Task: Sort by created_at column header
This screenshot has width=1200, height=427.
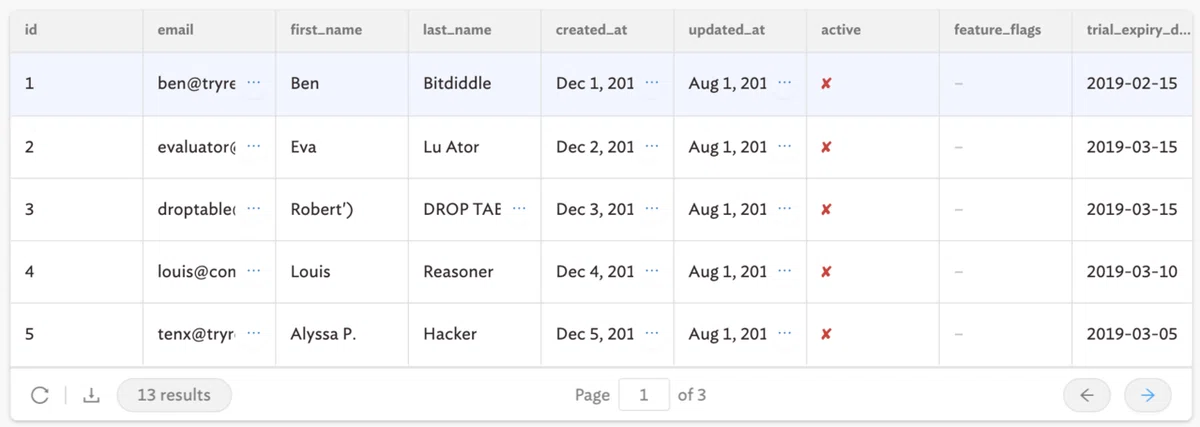Action: 590,30
